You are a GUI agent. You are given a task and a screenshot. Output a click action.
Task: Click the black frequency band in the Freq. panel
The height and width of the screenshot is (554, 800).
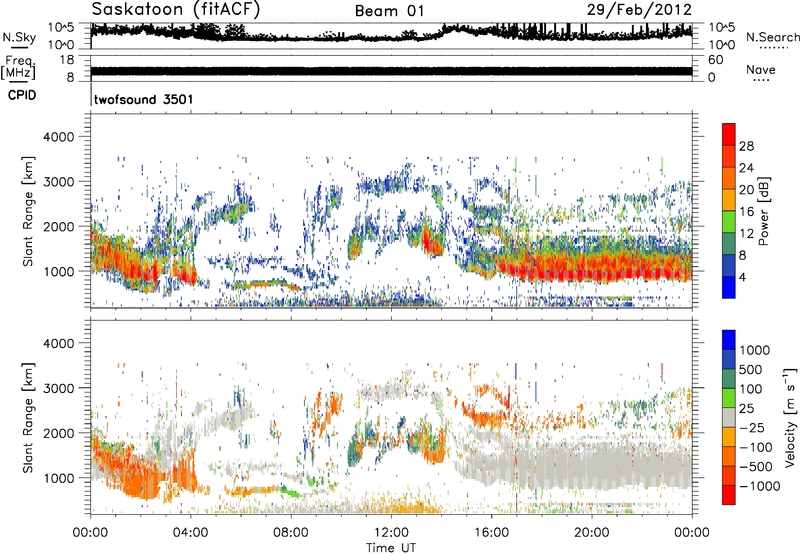(391, 71)
